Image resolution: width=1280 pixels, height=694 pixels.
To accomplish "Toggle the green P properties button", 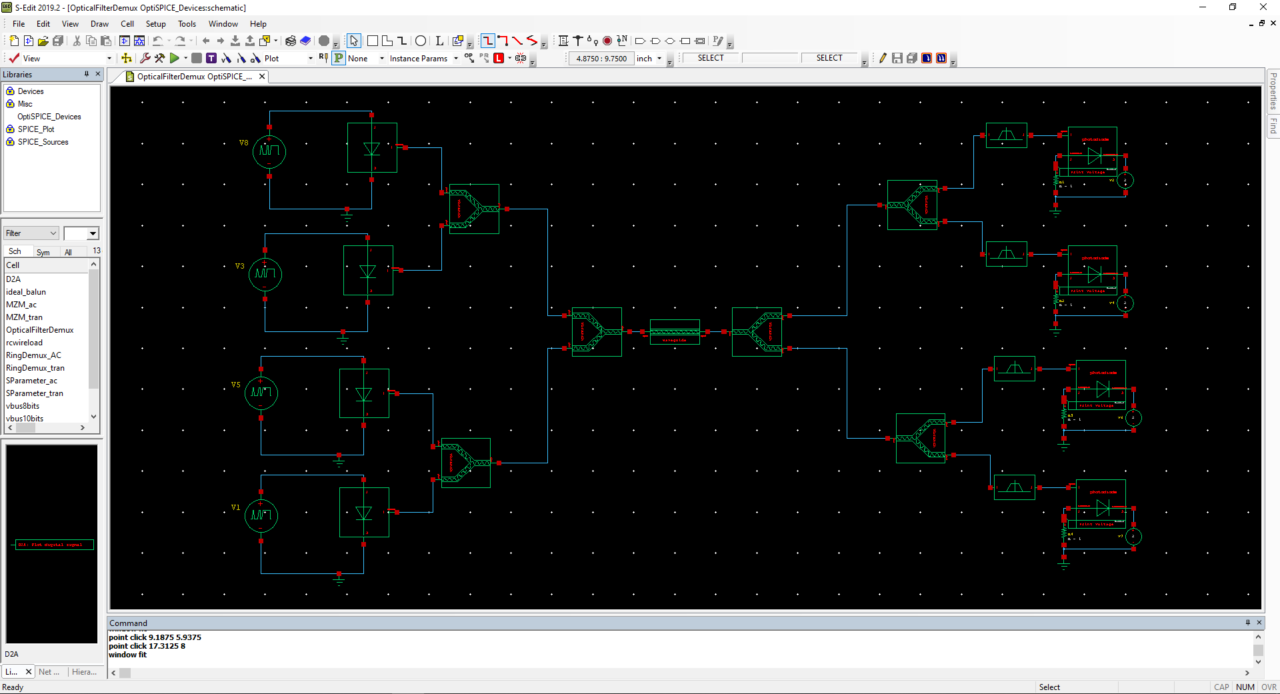I will [338, 59].
